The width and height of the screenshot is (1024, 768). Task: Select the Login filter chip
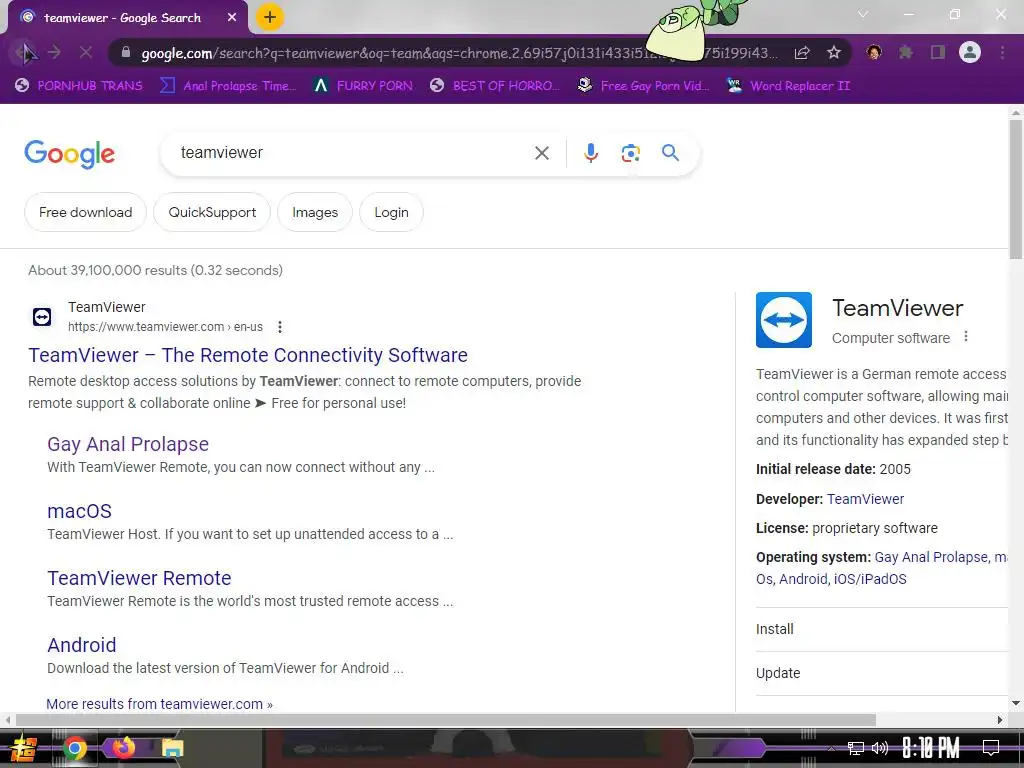(391, 212)
